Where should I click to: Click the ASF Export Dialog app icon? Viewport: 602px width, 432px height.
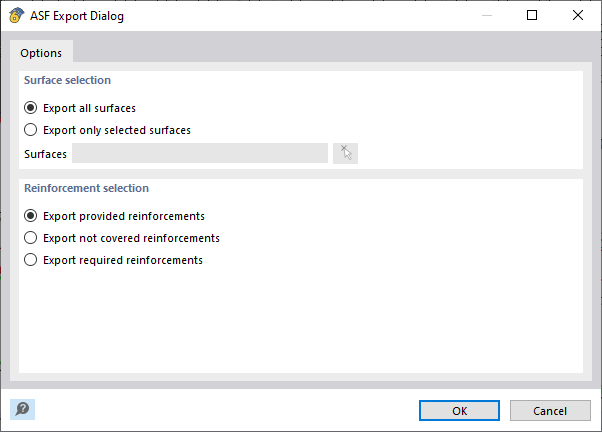point(16,16)
